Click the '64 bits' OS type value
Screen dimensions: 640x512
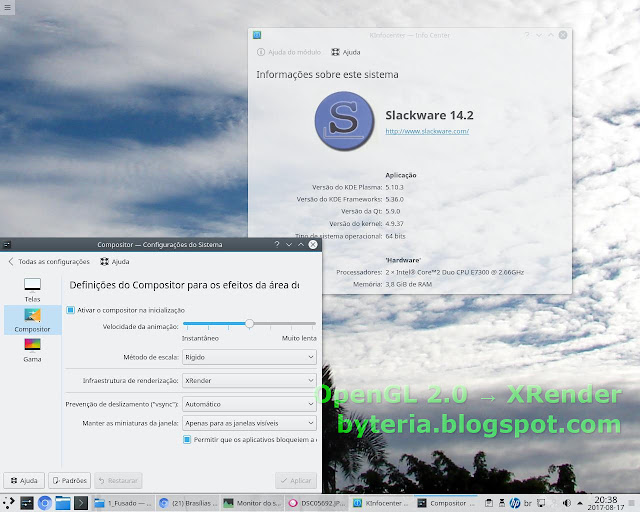pyautogui.click(x=395, y=236)
